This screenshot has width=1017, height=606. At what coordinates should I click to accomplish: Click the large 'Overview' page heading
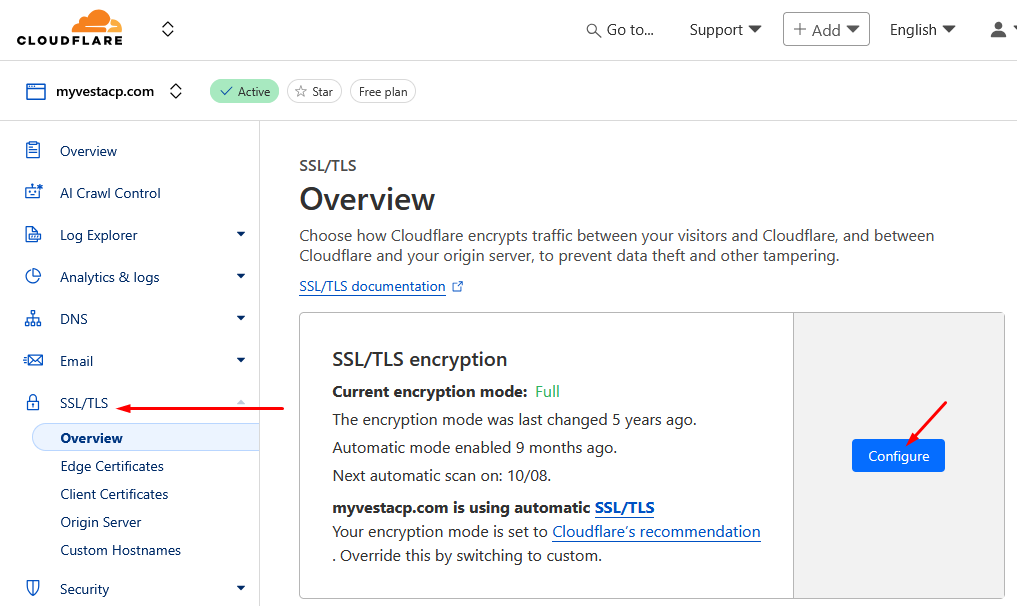(x=367, y=199)
